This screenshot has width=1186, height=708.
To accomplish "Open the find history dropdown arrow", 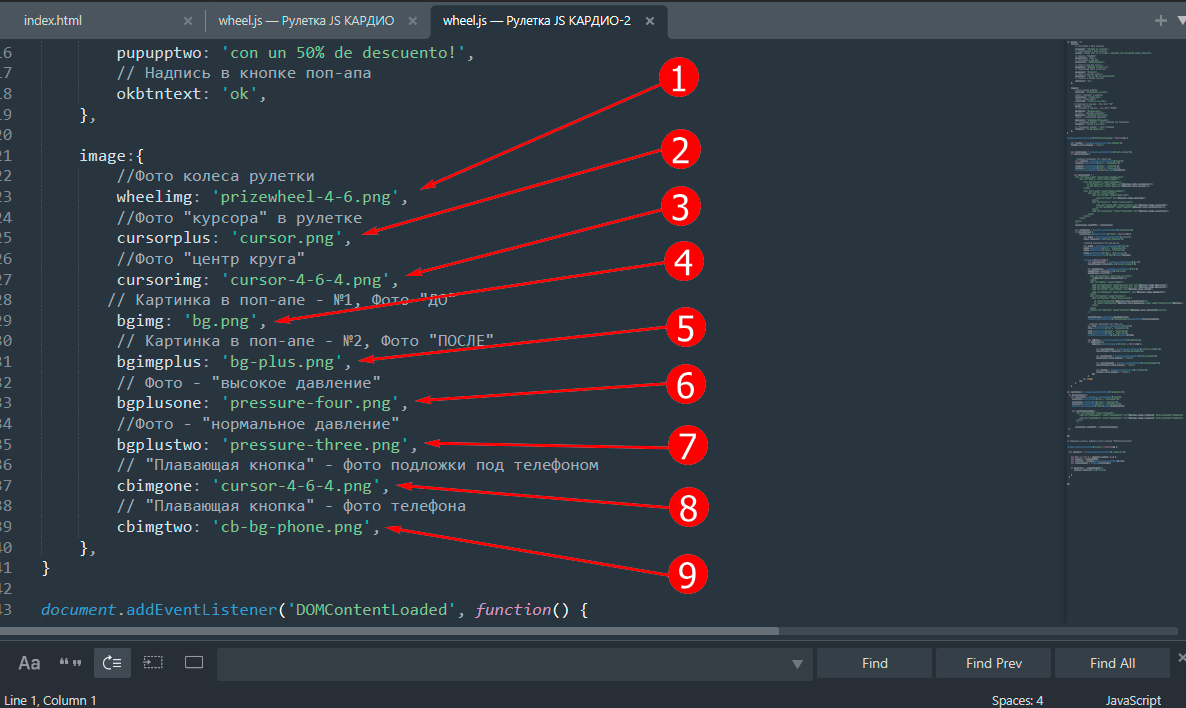I will point(797,664).
